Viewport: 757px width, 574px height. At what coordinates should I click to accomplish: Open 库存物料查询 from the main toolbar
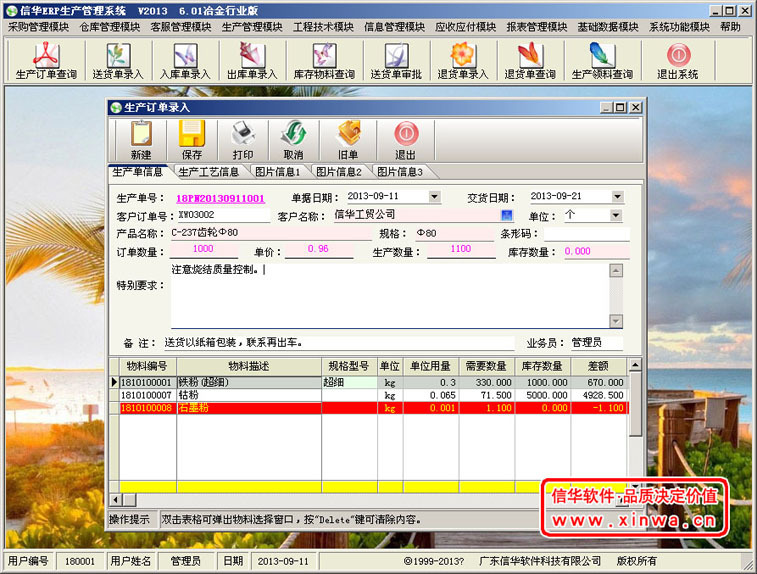323,60
